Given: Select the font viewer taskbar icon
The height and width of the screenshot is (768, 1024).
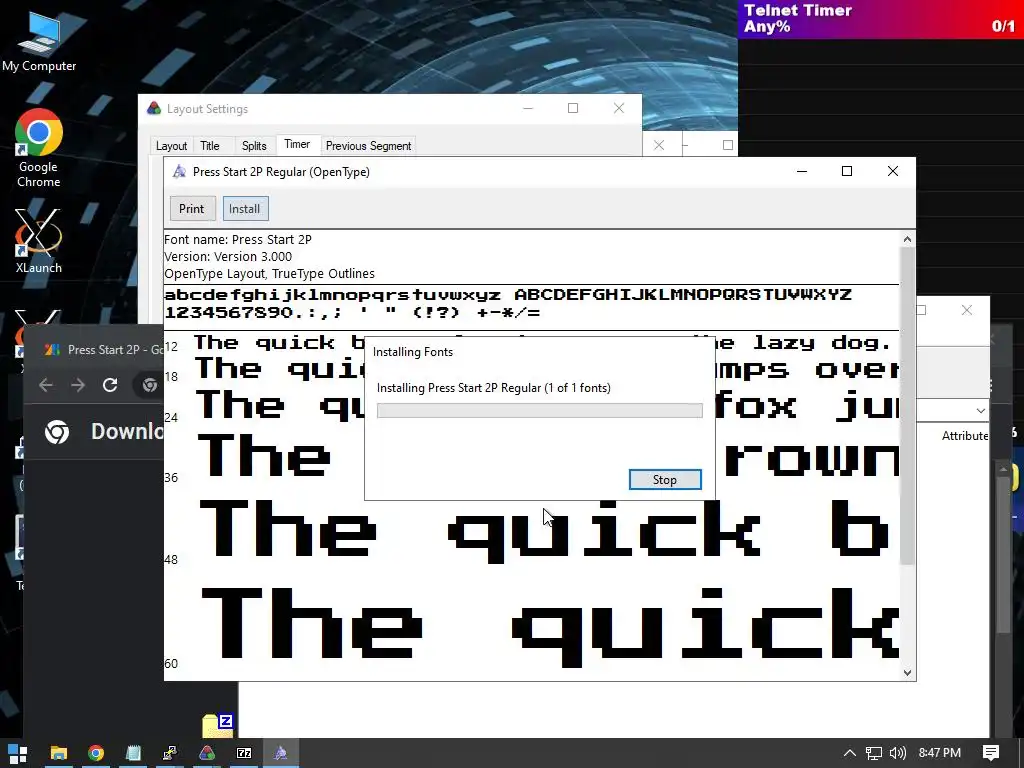Looking at the screenshot, I should pos(281,753).
